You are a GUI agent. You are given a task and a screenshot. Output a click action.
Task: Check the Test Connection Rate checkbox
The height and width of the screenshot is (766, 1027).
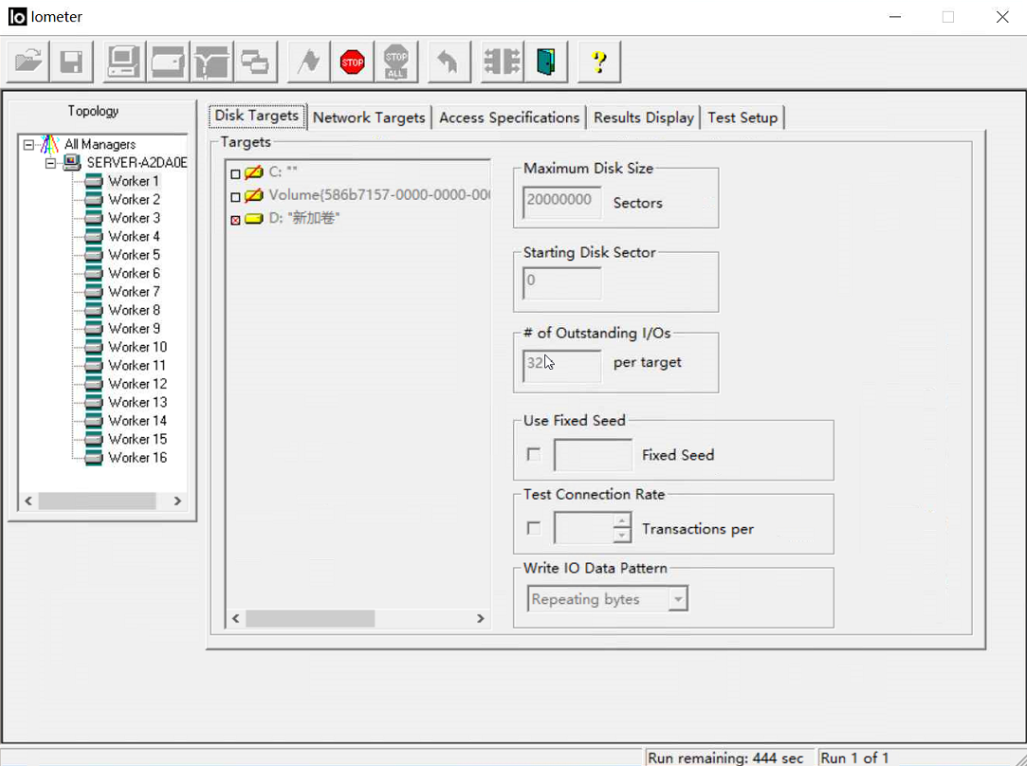pyautogui.click(x=534, y=528)
